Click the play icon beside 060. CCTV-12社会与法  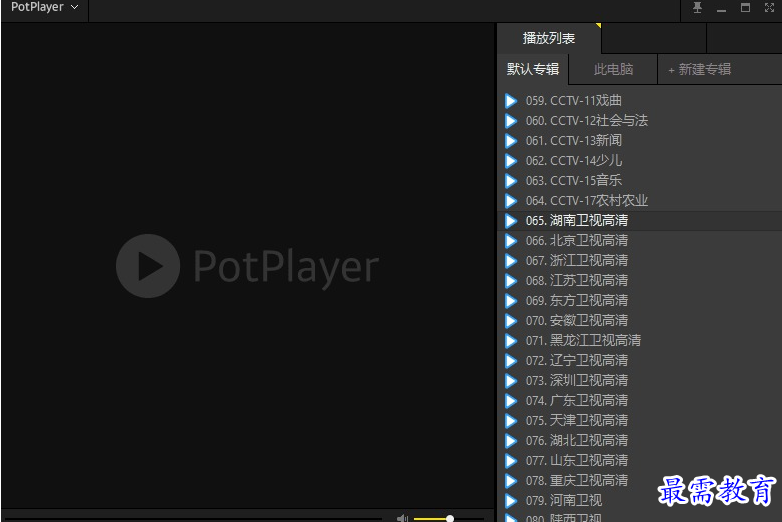[511, 121]
